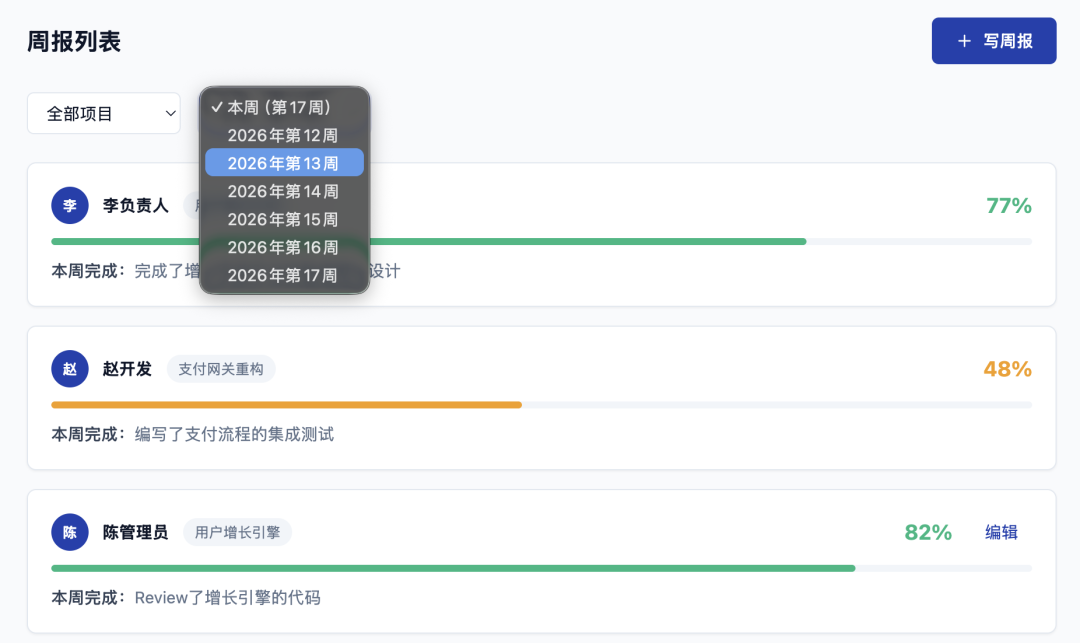Click the 赵 avatar icon
1080x643 pixels.
(x=70, y=369)
